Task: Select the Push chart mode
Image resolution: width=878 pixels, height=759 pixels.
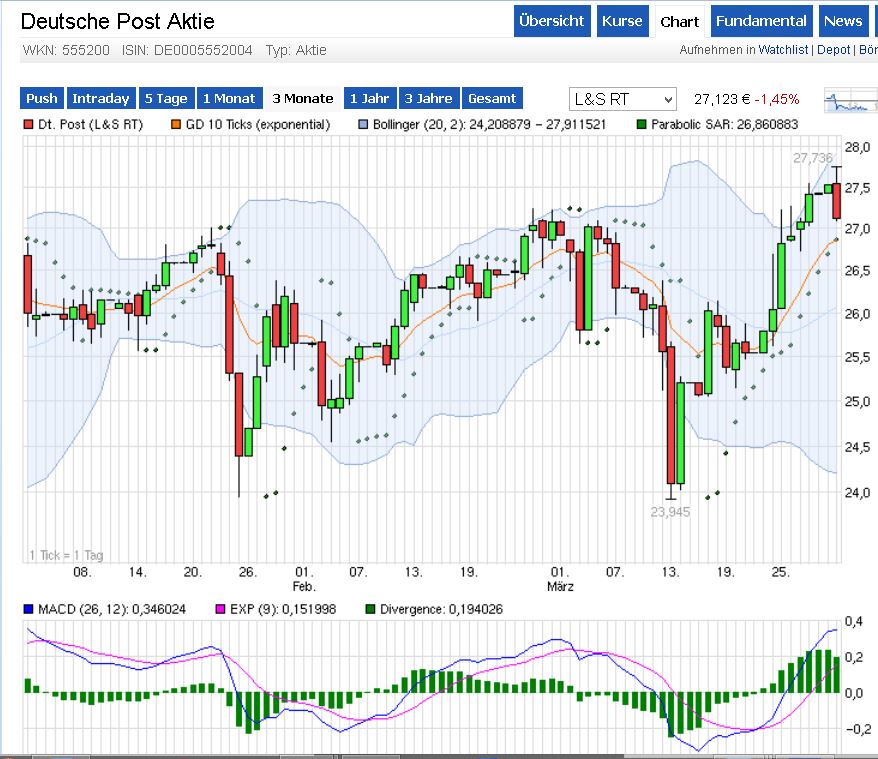Action: point(42,99)
